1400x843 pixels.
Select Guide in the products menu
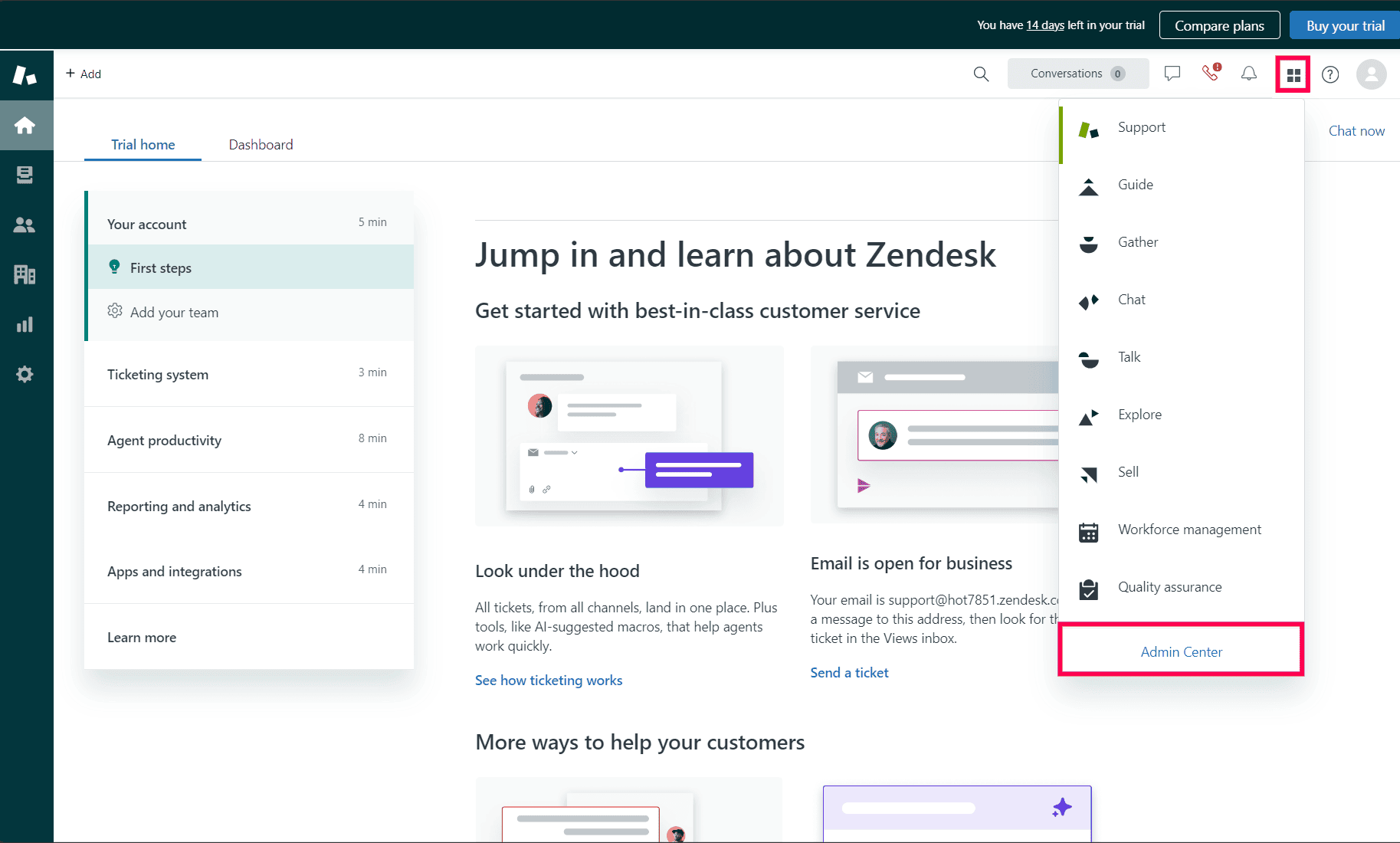pyautogui.click(x=1182, y=185)
